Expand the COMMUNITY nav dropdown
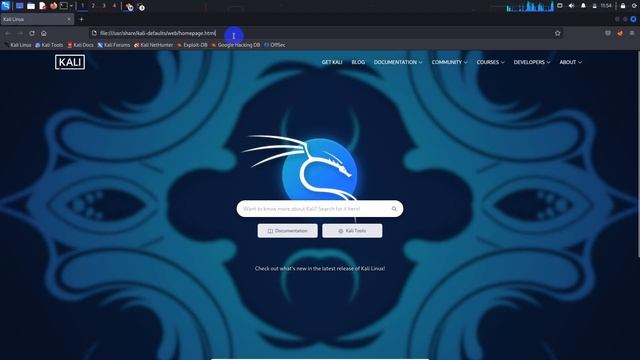The image size is (640, 360). 449,62
